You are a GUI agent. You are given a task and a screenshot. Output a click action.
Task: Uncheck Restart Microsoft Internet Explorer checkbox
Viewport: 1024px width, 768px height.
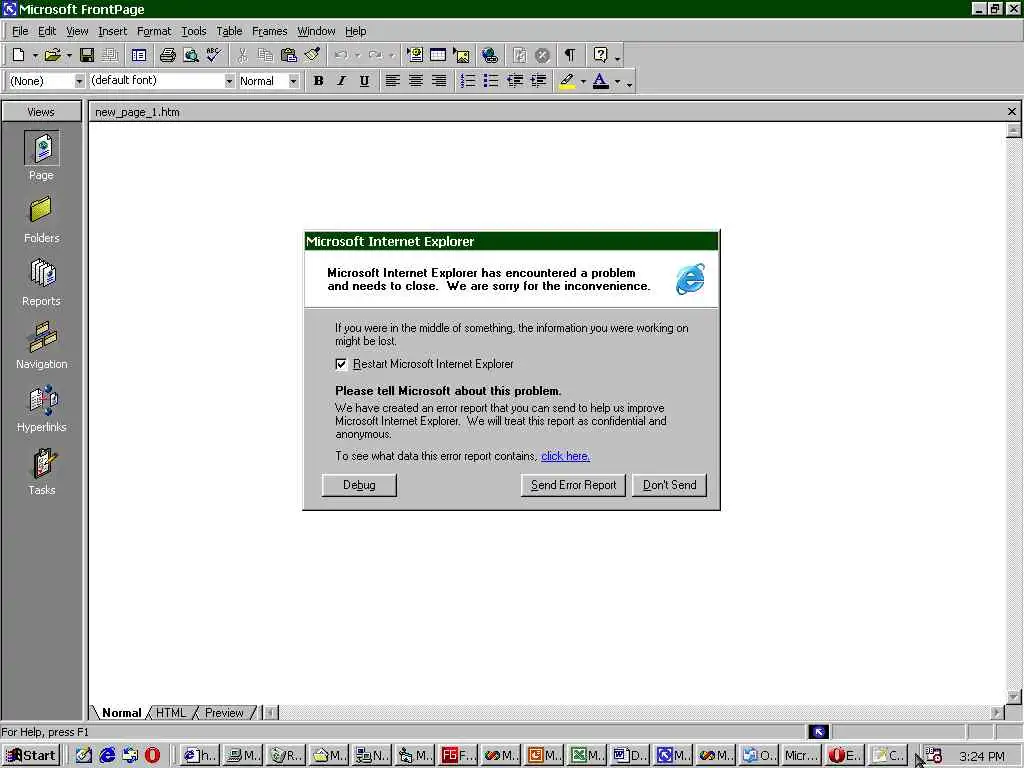click(x=341, y=364)
